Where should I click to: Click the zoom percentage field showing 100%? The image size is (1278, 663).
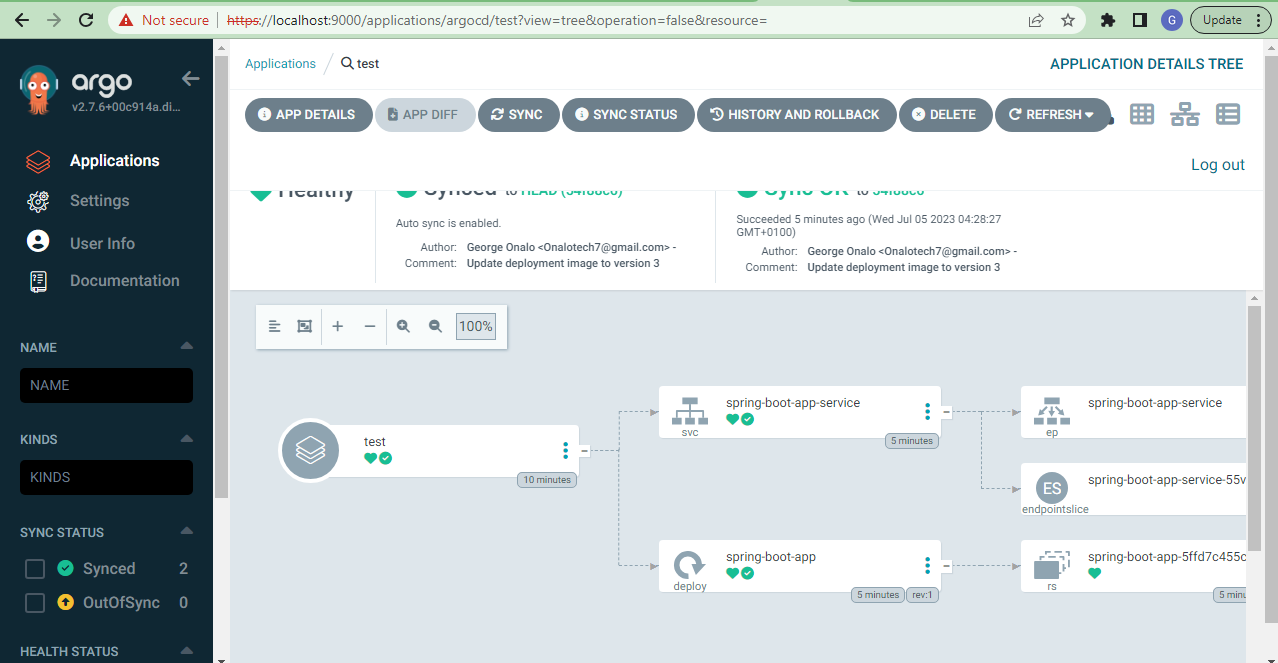coord(475,326)
